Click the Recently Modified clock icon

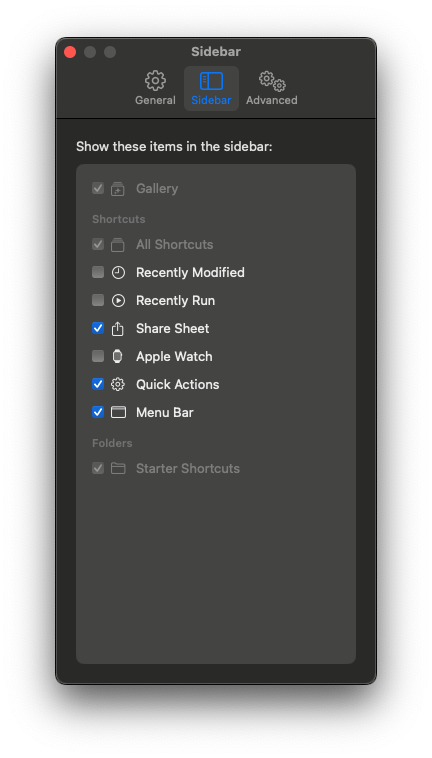[118, 273]
